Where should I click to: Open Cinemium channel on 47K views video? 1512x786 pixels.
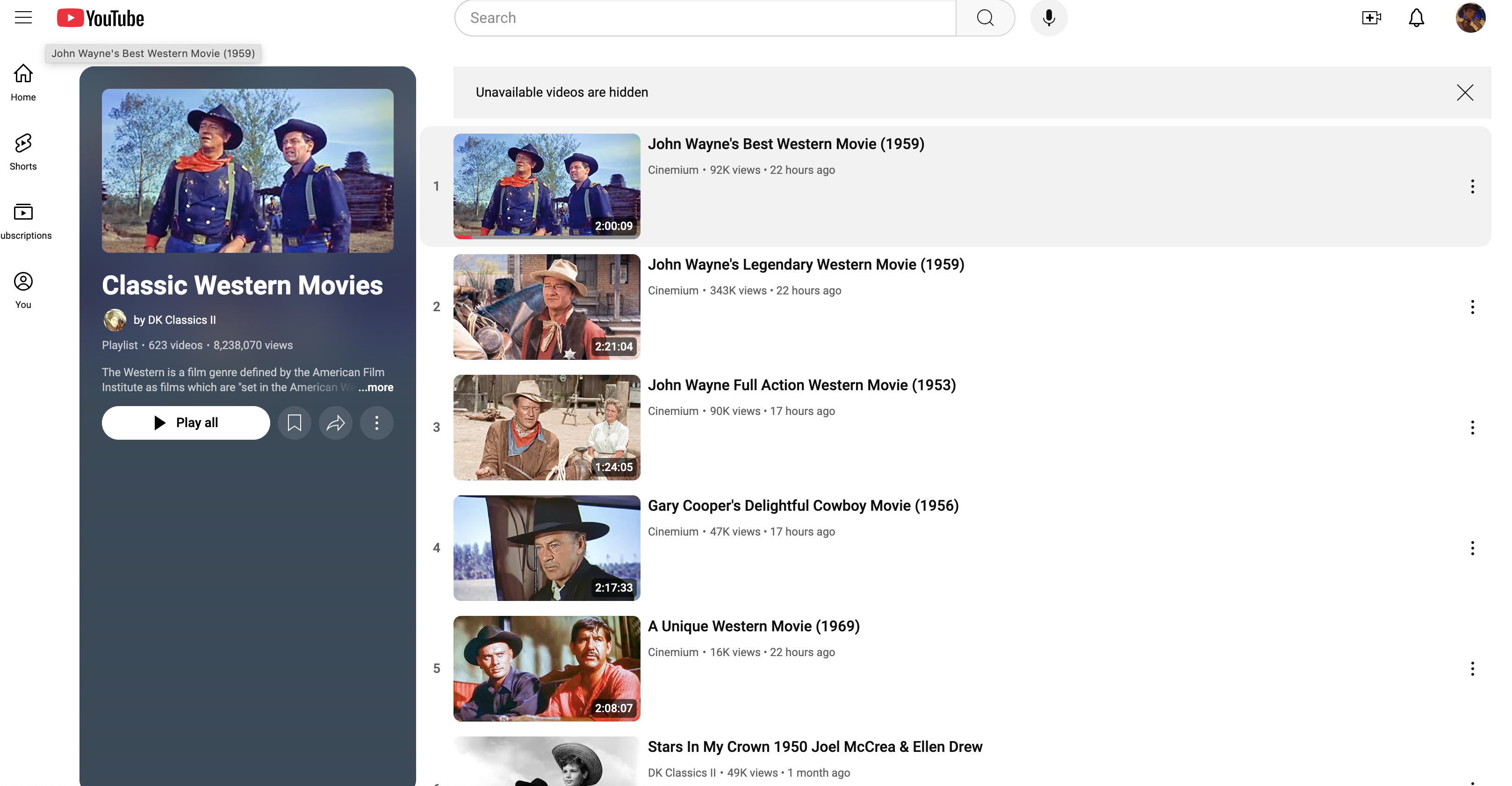[673, 532]
